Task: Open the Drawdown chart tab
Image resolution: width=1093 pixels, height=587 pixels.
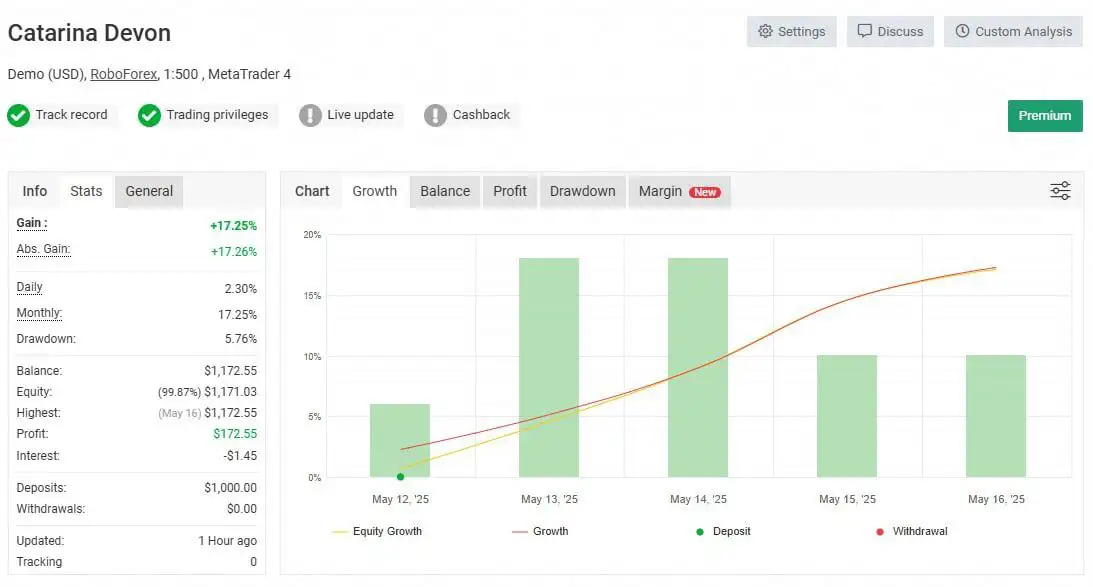Action: 582,191
